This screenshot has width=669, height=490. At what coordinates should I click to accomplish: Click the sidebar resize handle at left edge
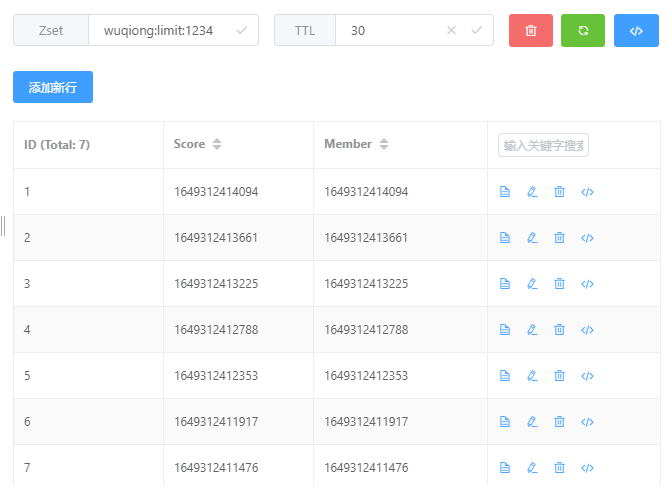pyautogui.click(x=3, y=226)
